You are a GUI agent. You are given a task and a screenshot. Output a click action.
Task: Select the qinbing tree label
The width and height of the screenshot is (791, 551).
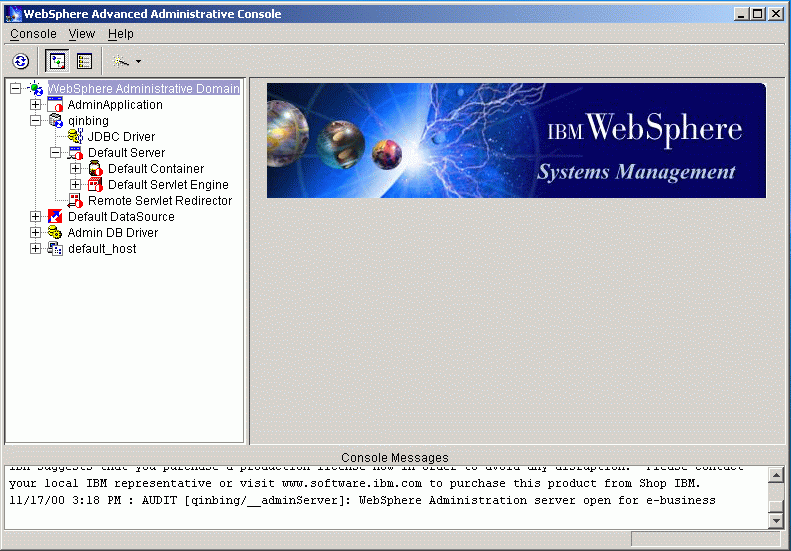tap(88, 121)
